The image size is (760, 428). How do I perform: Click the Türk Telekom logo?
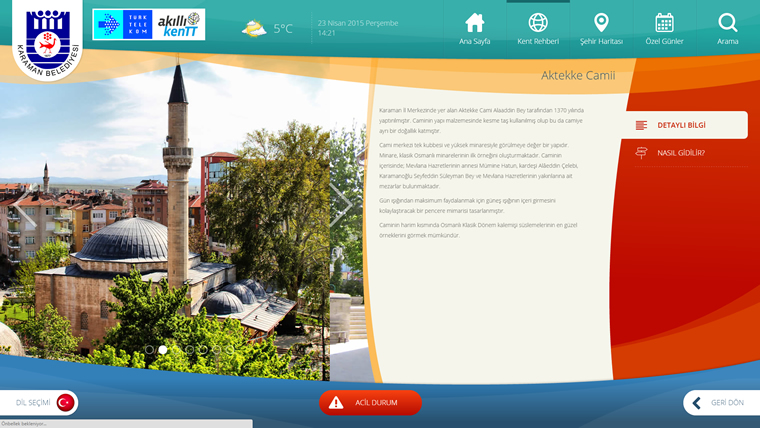point(123,24)
